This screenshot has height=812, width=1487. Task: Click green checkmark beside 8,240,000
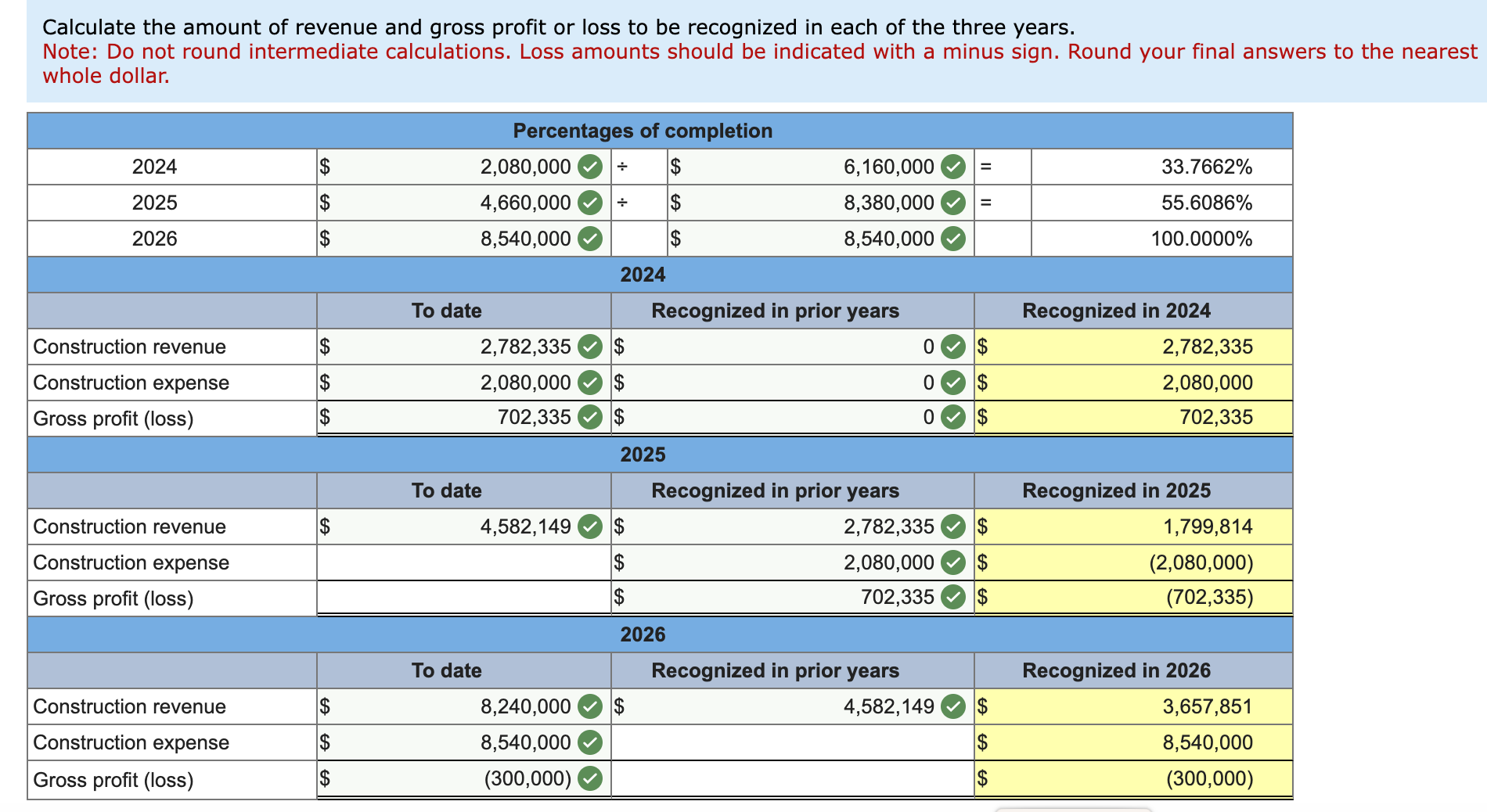click(x=590, y=706)
